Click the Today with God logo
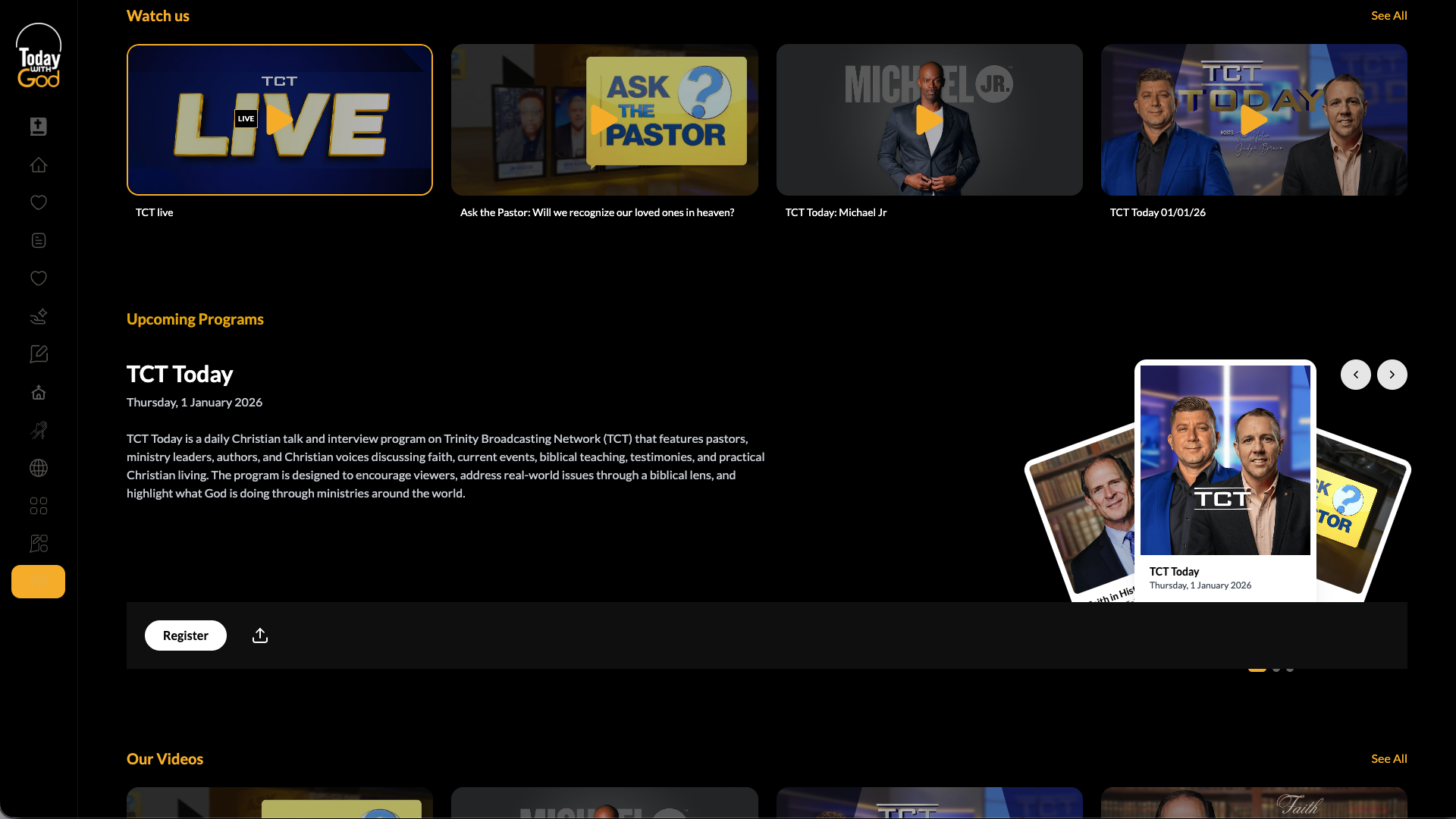The width and height of the screenshot is (1456, 819). 39,56
